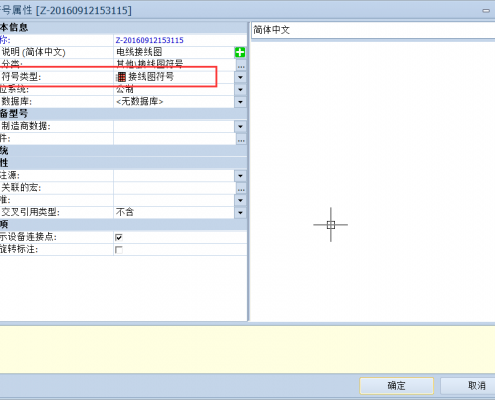Toggle the 设备连接点 checkbox
Image resolution: width=495 pixels, height=400 pixels.
click(119, 237)
